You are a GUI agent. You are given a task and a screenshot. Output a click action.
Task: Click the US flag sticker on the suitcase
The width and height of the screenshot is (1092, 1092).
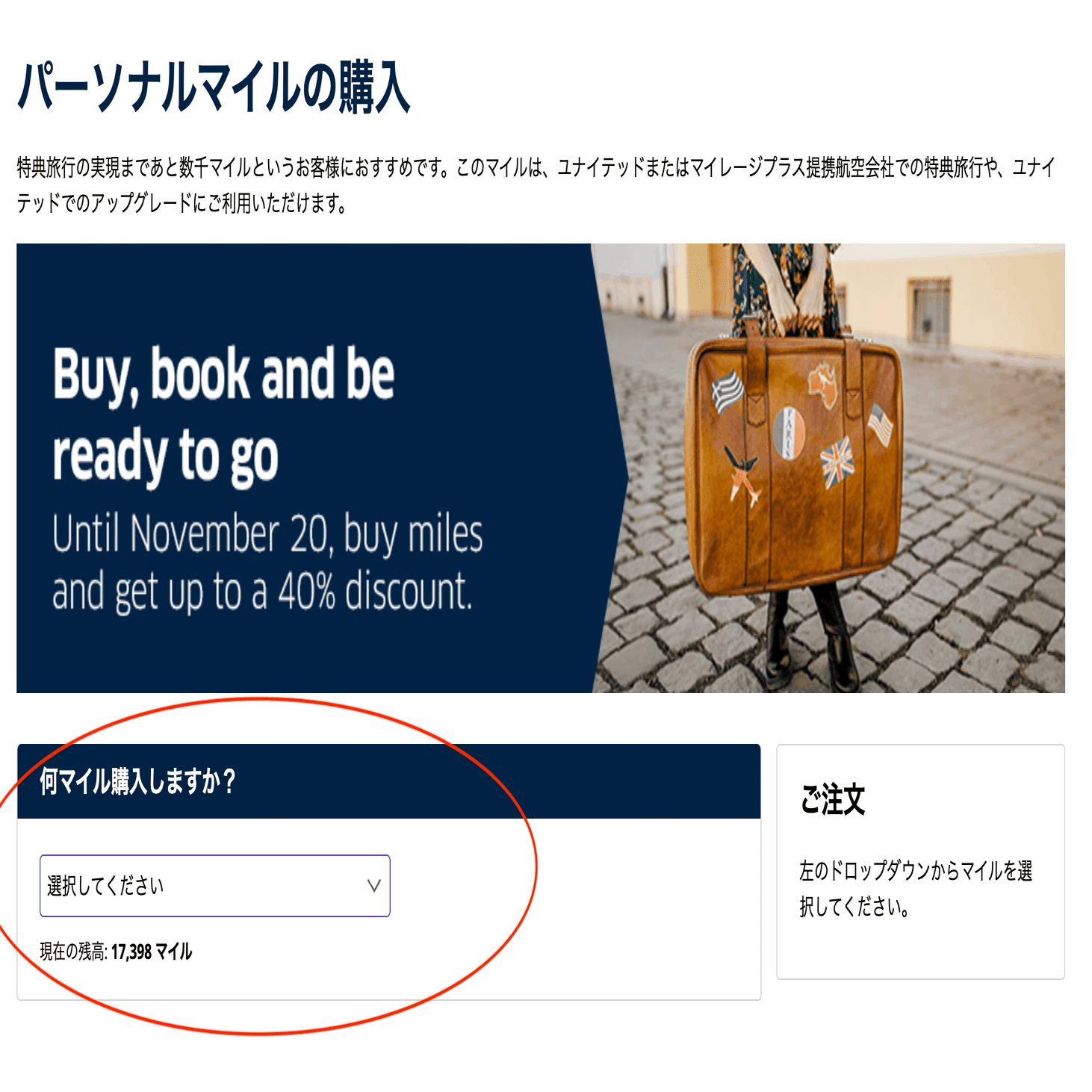coord(881,424)
